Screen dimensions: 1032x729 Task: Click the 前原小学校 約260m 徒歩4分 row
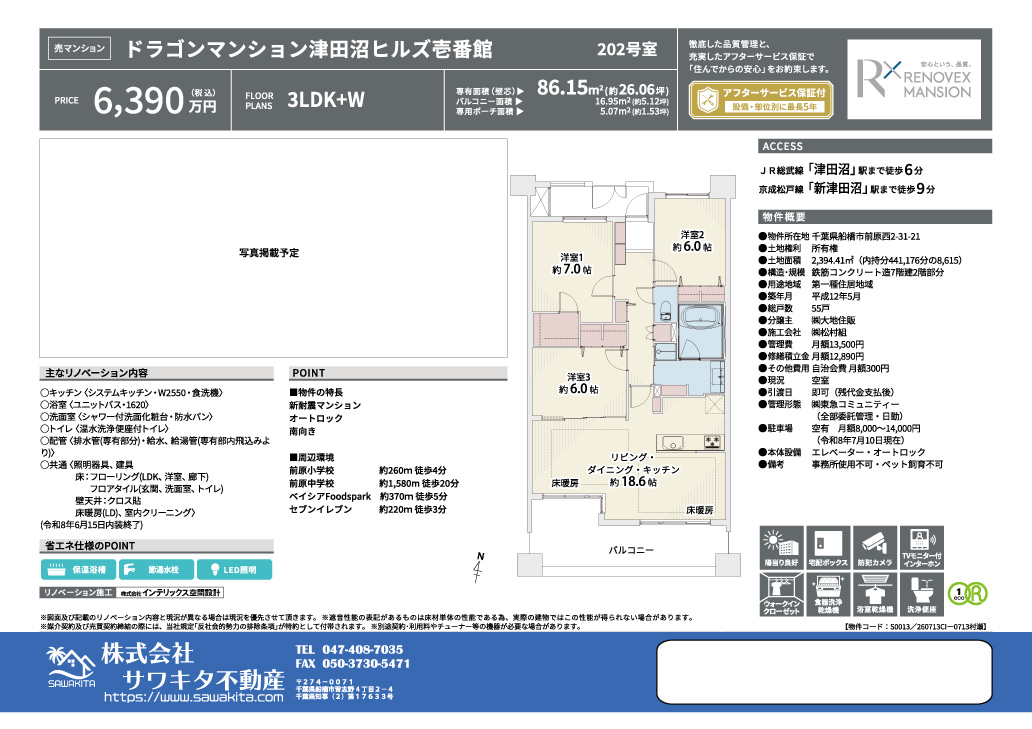pos(367,470)
